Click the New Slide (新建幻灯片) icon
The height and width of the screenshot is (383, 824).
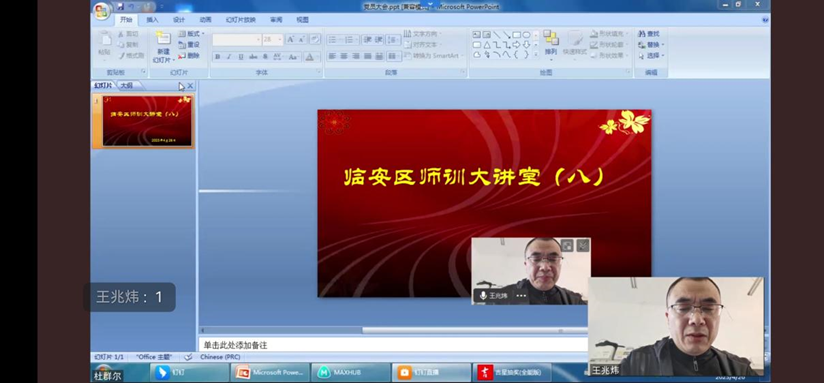coord(163,38)
